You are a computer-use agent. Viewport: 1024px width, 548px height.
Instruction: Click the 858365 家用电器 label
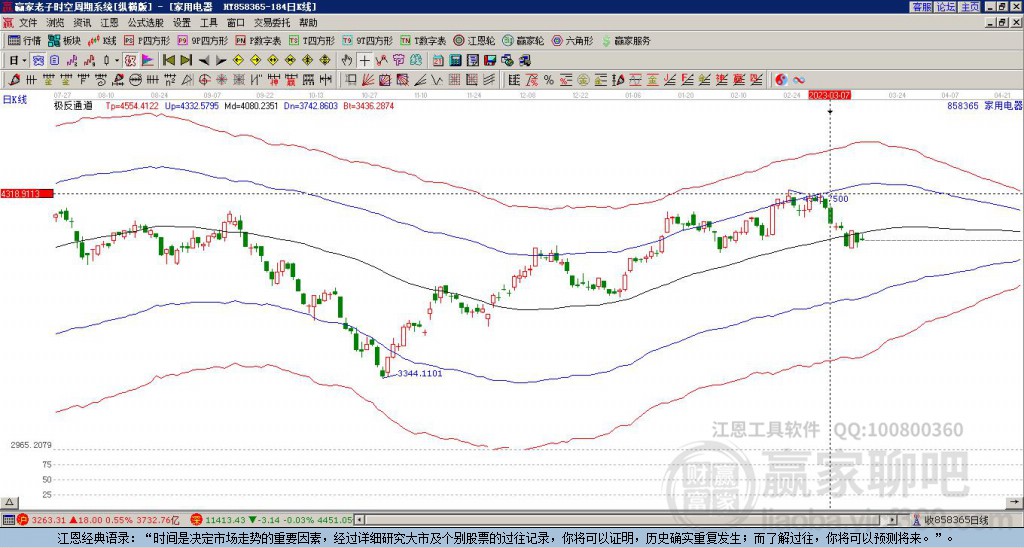point(984,105)
